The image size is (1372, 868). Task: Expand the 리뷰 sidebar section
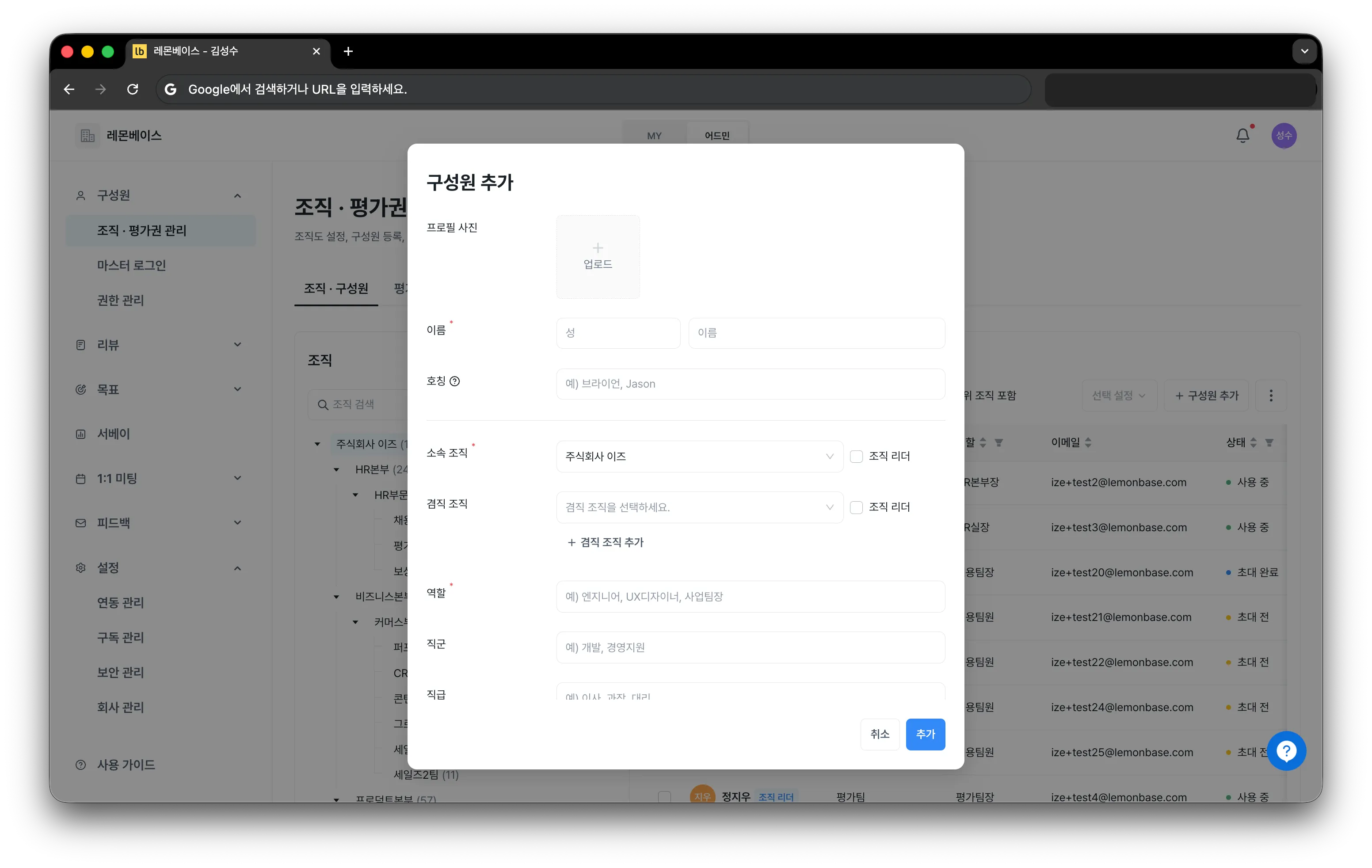238,345
